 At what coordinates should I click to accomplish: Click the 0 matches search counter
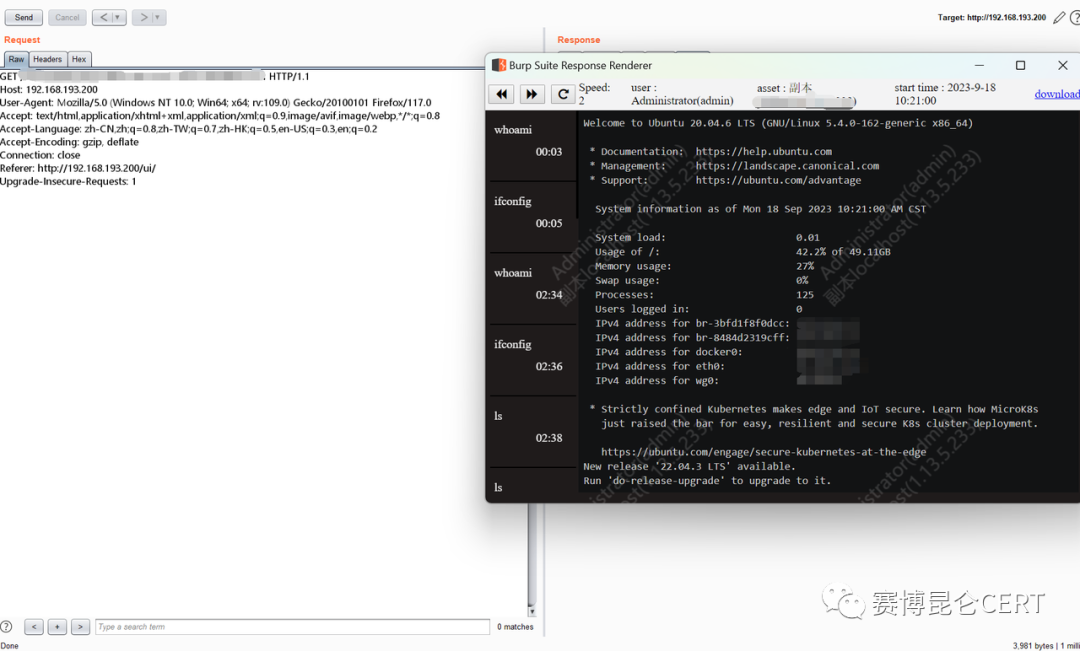point(515,627)
